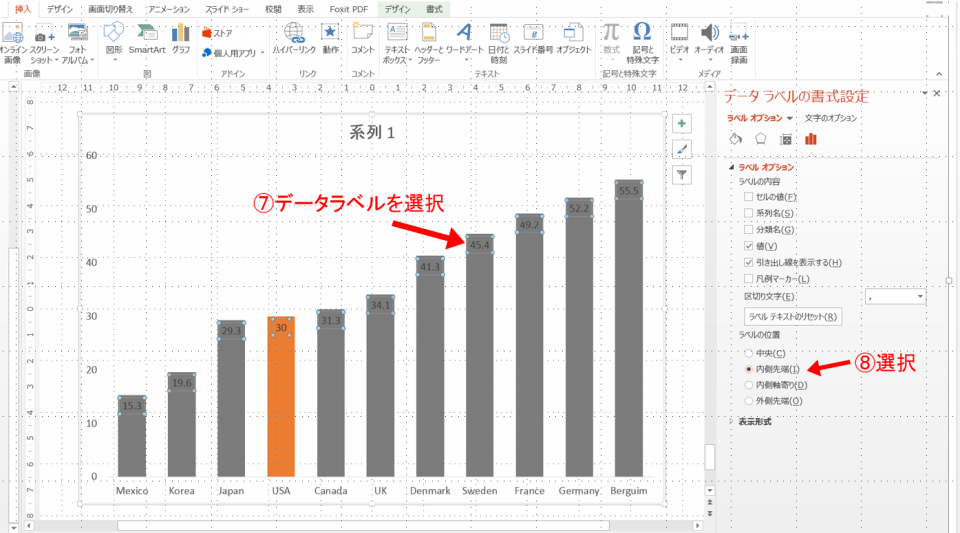Open the Store add-ins

(x=218, y=33)
